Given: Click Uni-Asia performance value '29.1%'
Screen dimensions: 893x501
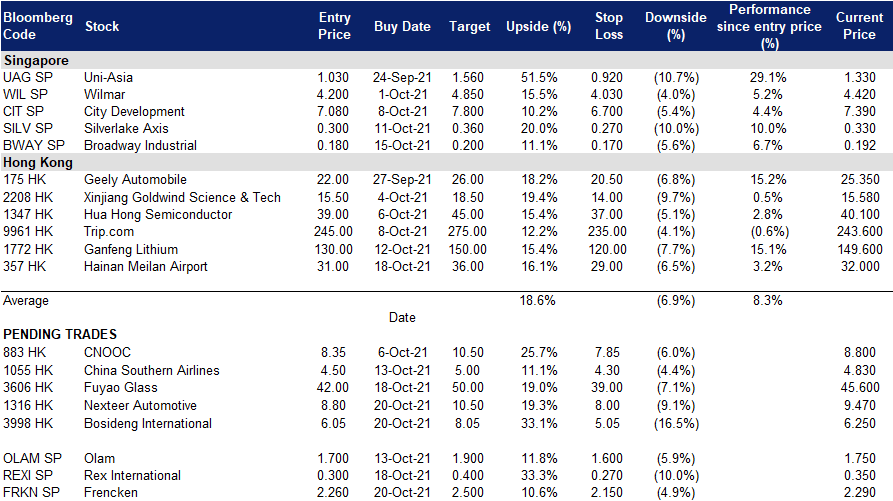Looking at the screenshot, I should tap(768, 77).
